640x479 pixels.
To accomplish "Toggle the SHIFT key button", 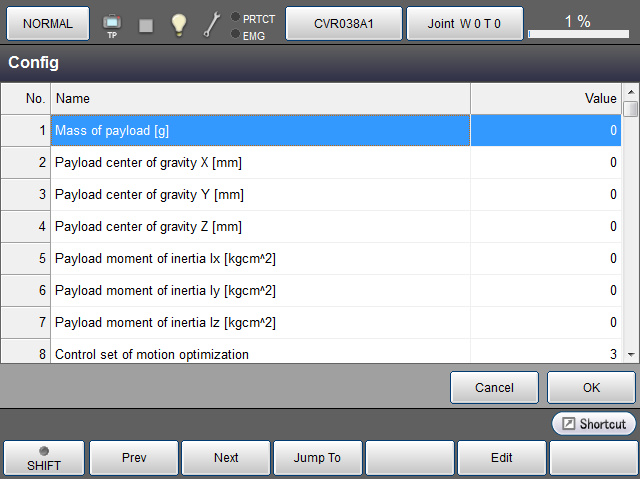I will click(43, 457).
